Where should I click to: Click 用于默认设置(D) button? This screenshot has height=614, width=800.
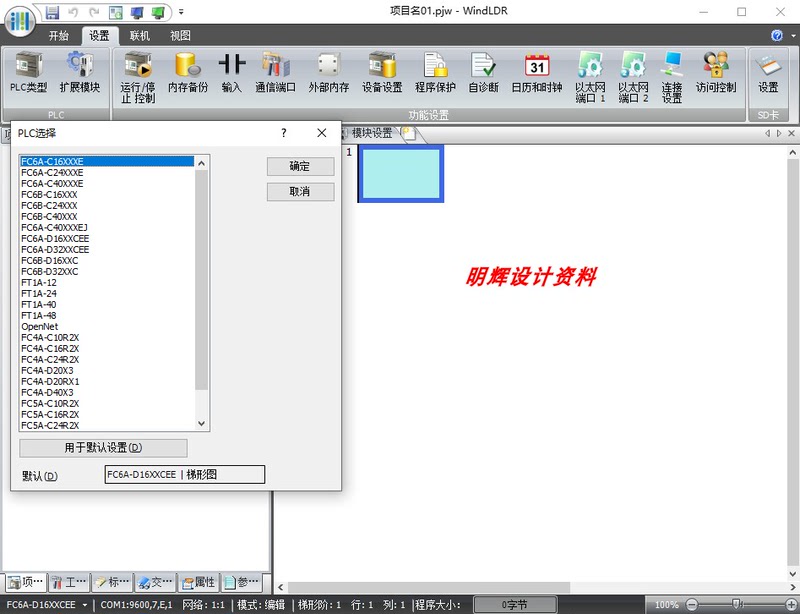tap(103, 448)
